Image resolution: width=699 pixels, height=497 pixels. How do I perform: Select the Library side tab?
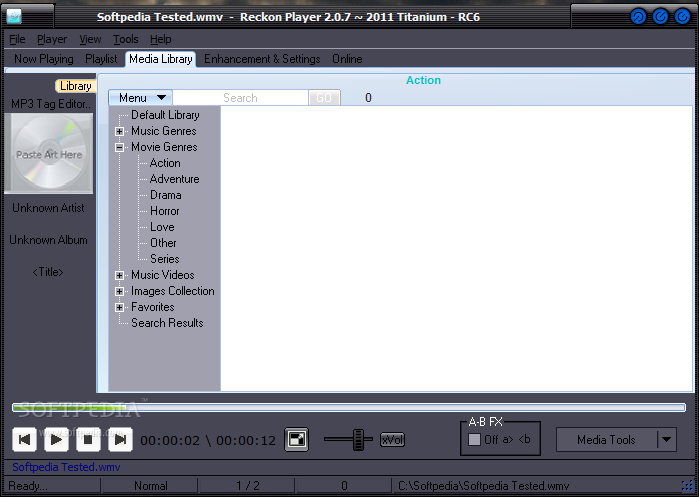pos(76,86)
